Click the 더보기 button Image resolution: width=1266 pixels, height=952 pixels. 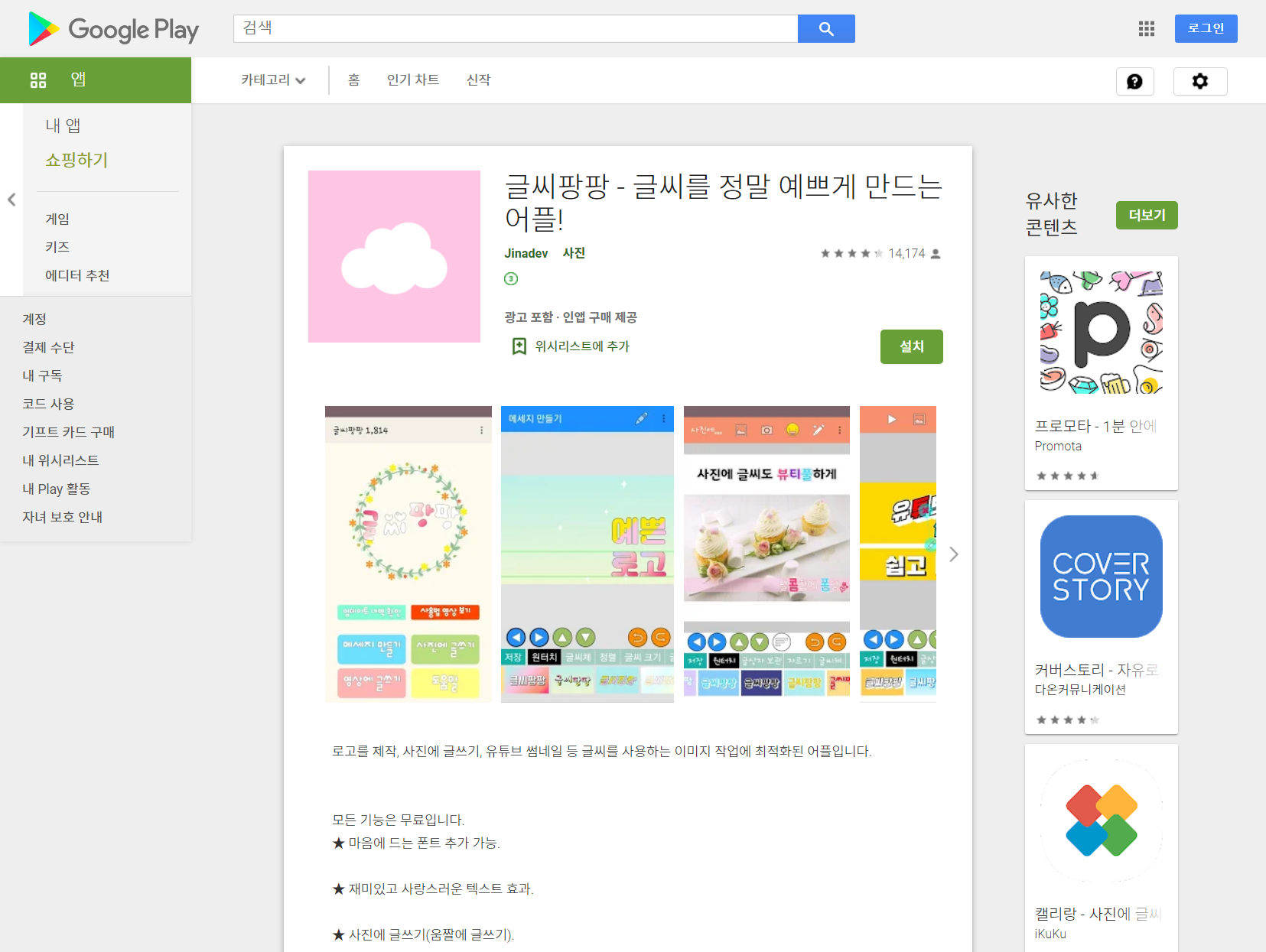point(1147,215)
